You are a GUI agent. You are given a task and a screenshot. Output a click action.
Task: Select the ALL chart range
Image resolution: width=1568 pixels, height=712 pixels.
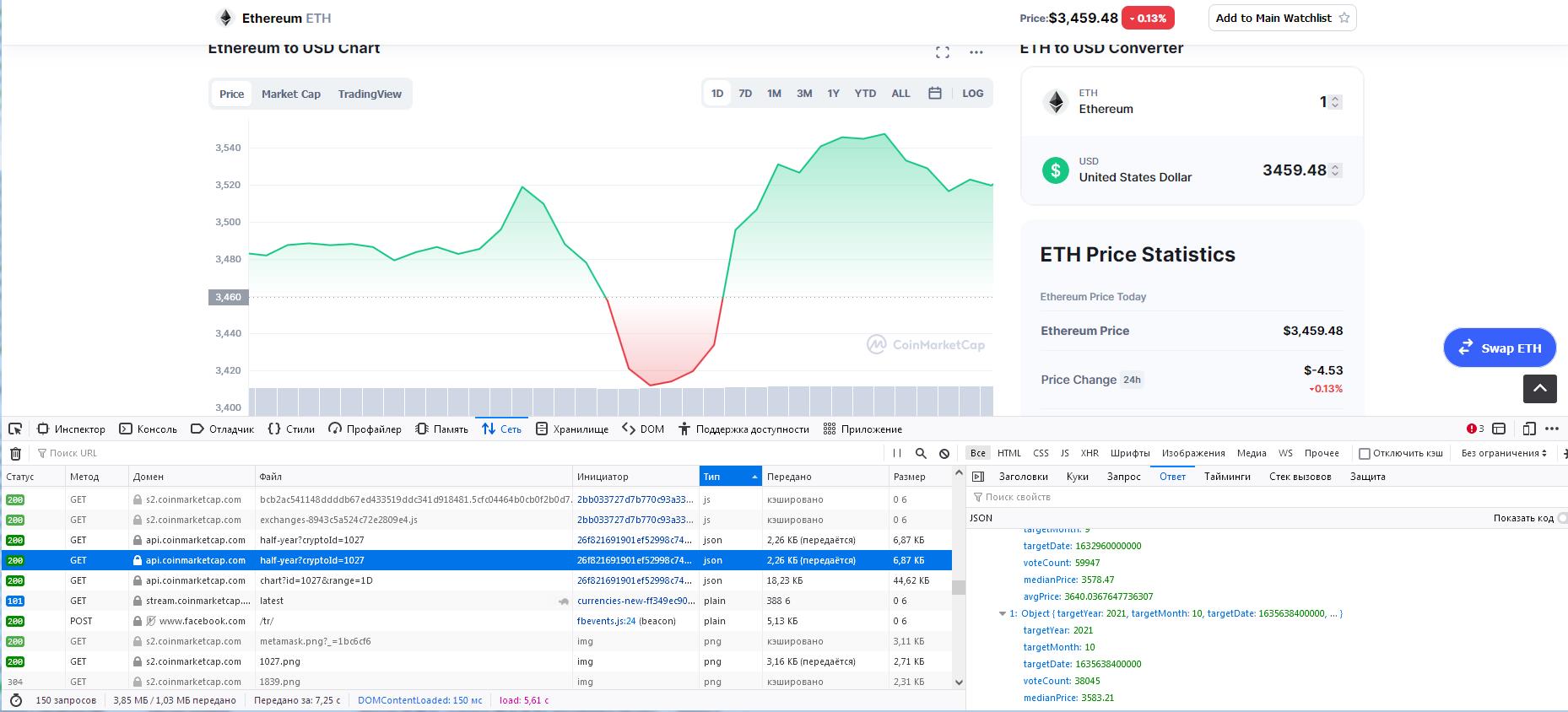coord(900,94)
